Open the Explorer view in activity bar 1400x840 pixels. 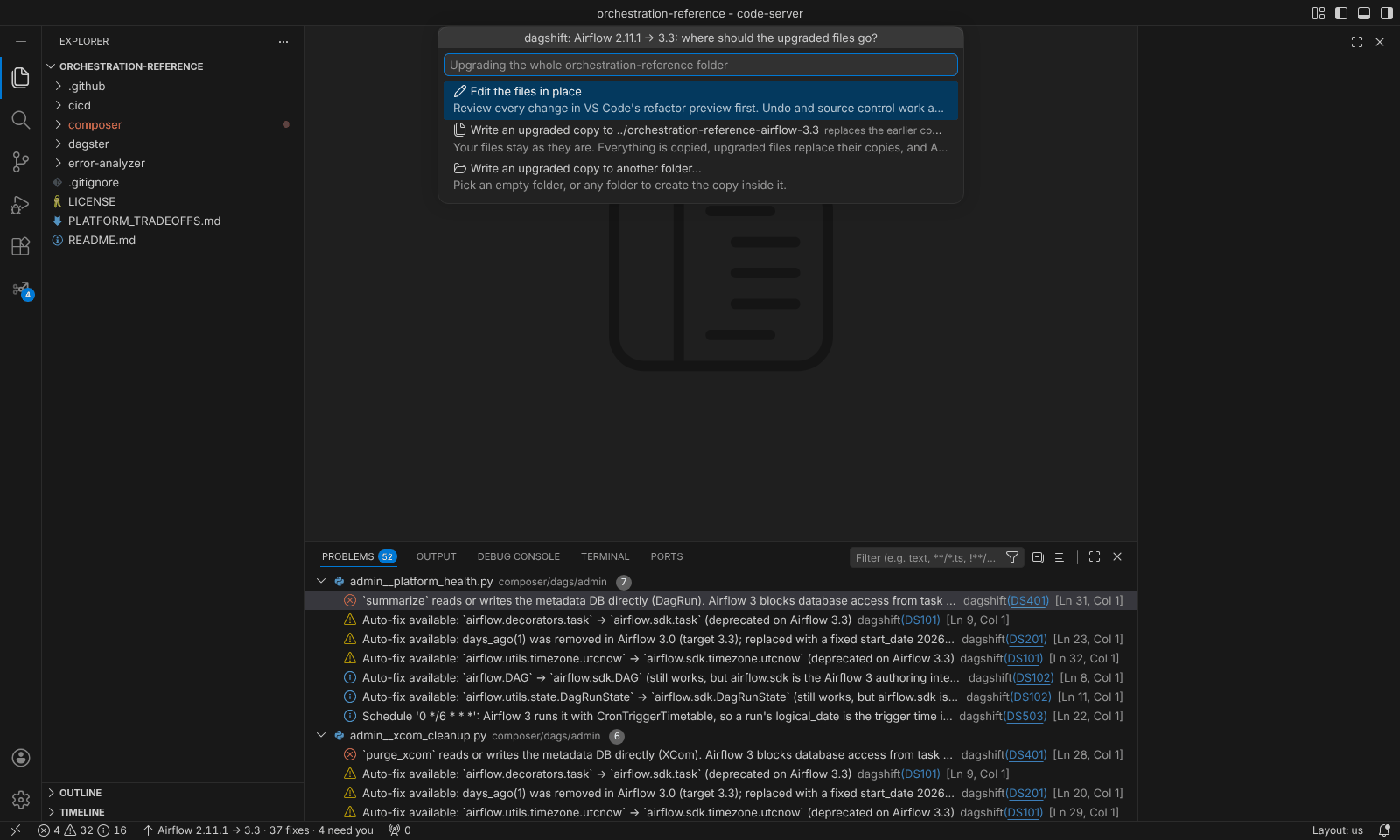click(21, 78)
